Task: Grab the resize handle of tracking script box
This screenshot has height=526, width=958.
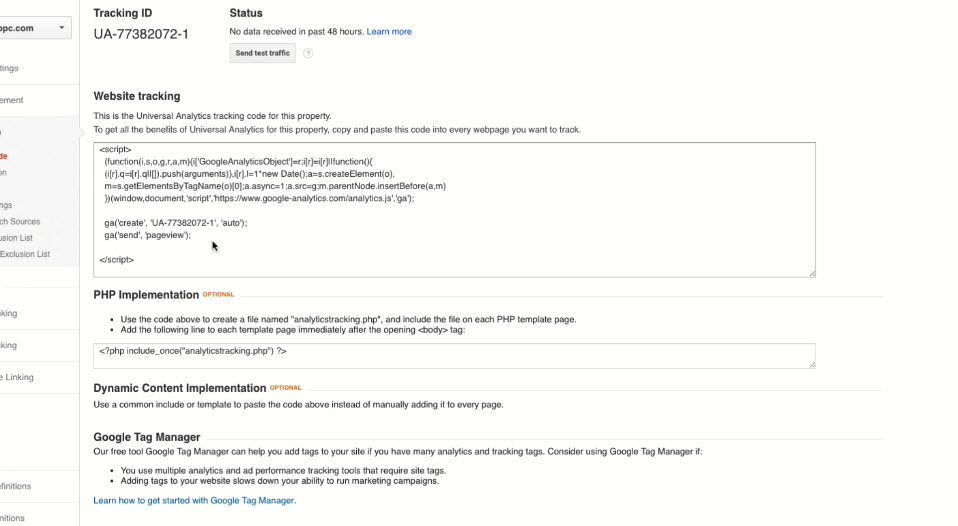Action: tap(811, 273)
